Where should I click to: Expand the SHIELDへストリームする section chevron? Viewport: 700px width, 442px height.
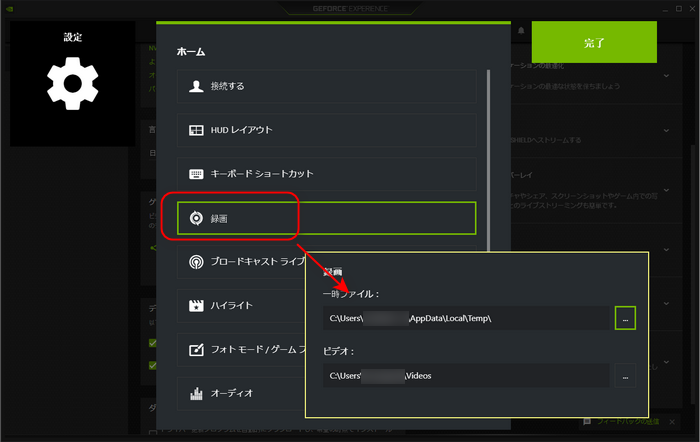coord(666,130)
